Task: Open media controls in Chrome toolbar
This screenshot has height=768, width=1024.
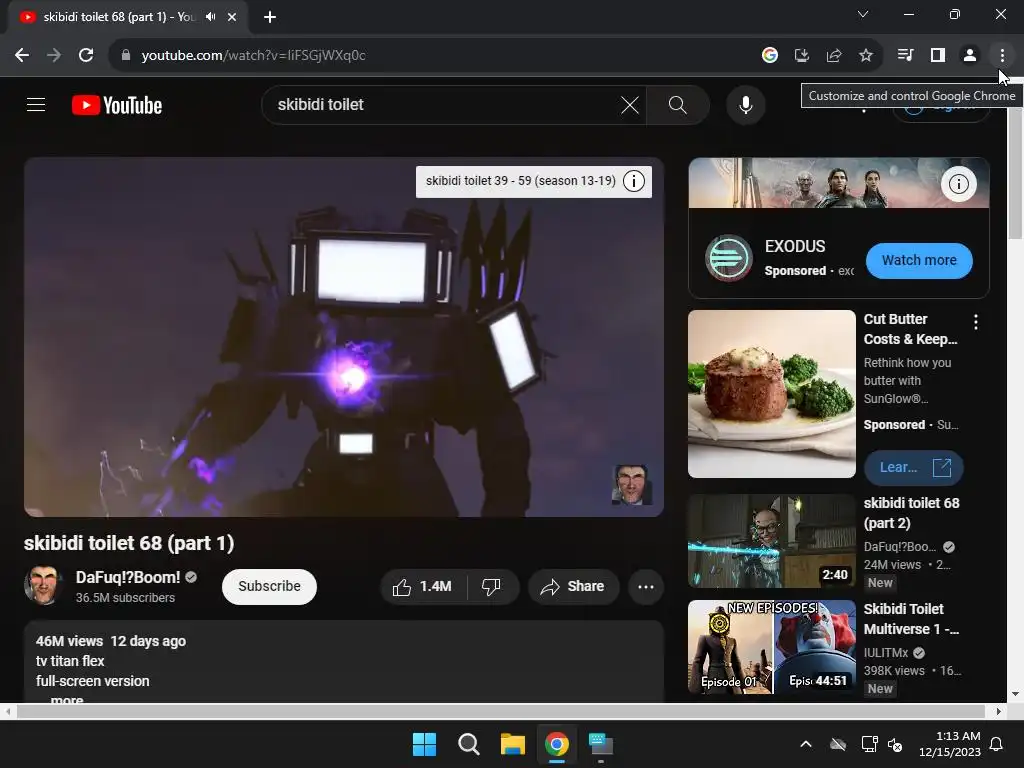Action: tap(905, 55)
